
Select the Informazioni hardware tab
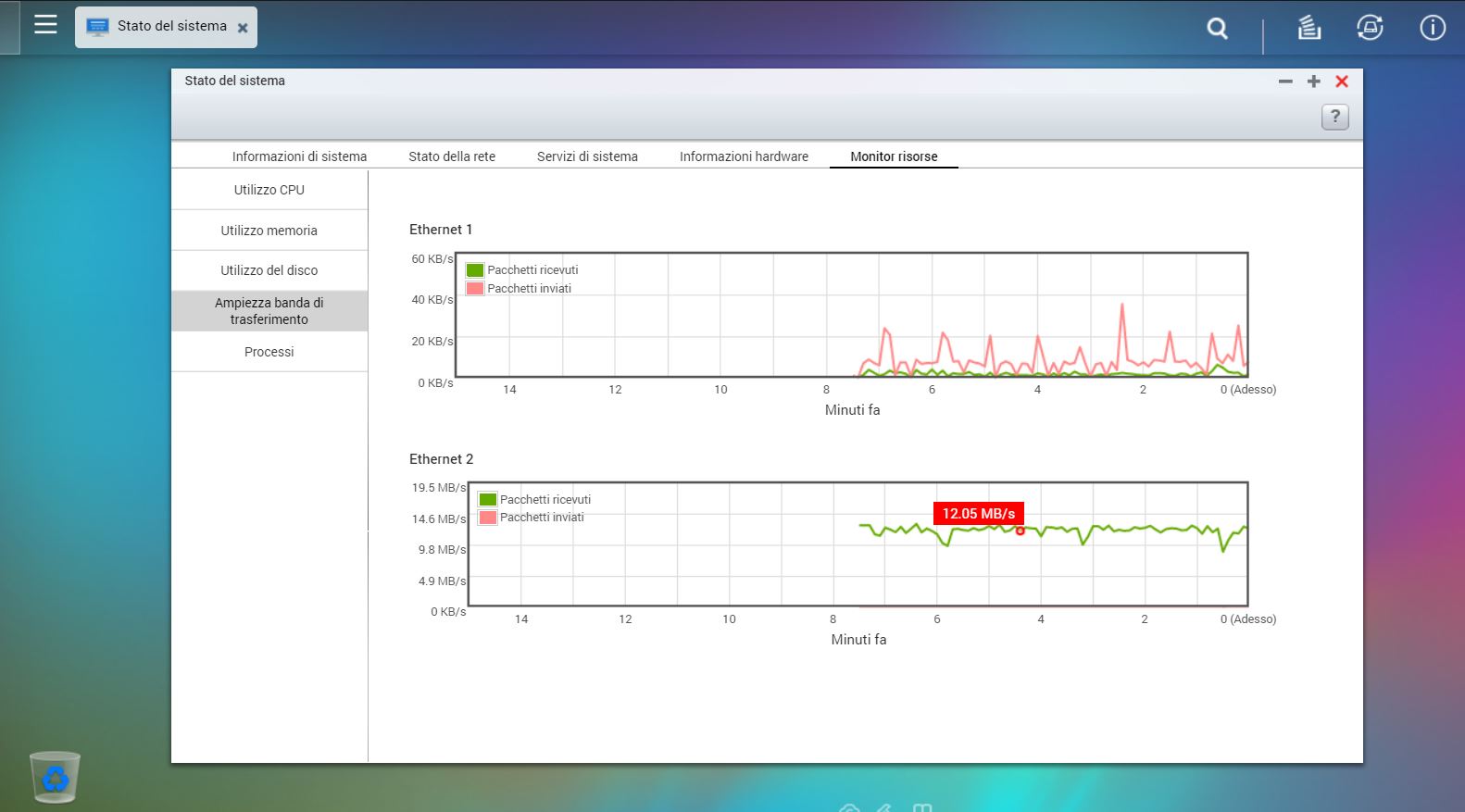(x=744, y=156)
